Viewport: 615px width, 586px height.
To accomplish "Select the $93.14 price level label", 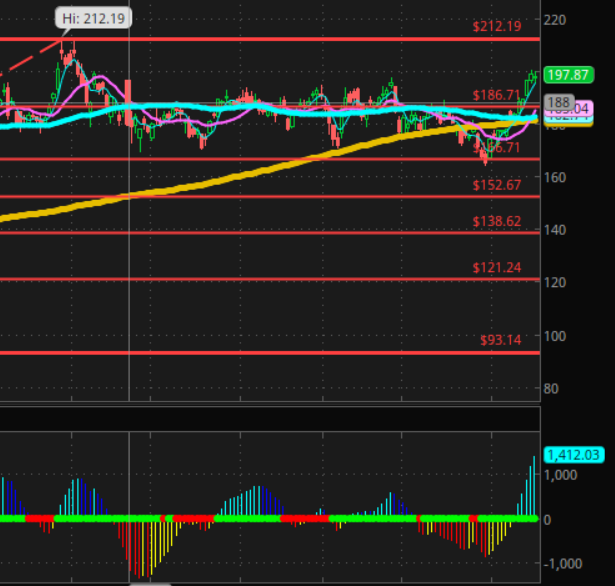I will click(501, 340).
